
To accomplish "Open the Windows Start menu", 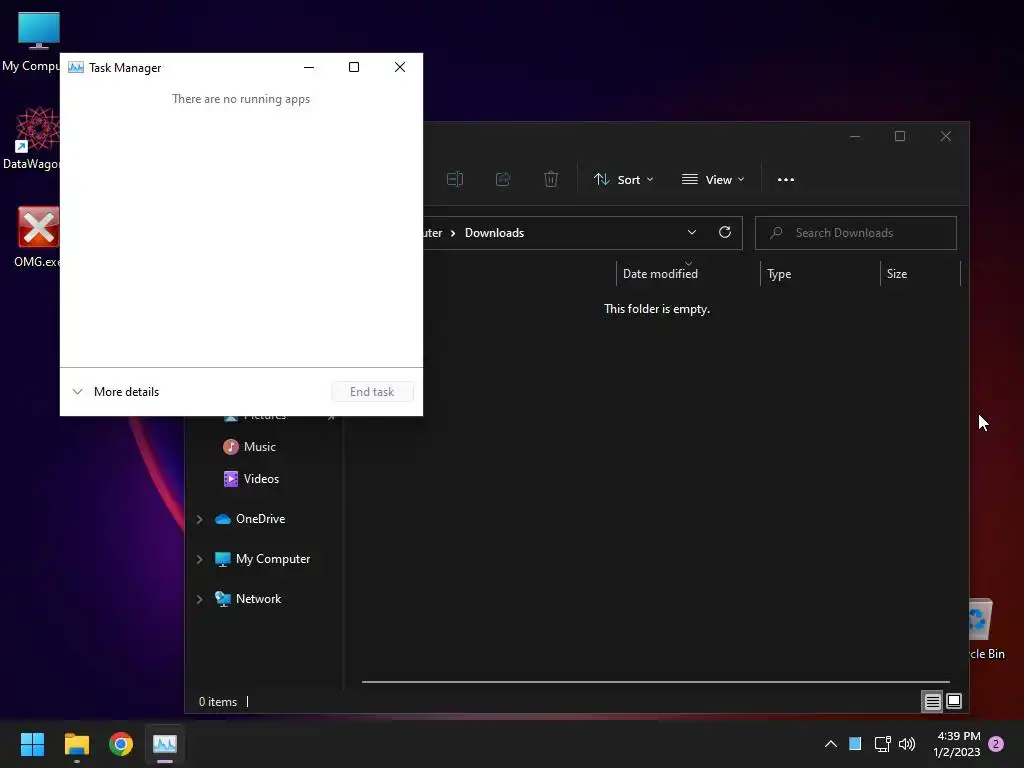I will tap(32, 744).
